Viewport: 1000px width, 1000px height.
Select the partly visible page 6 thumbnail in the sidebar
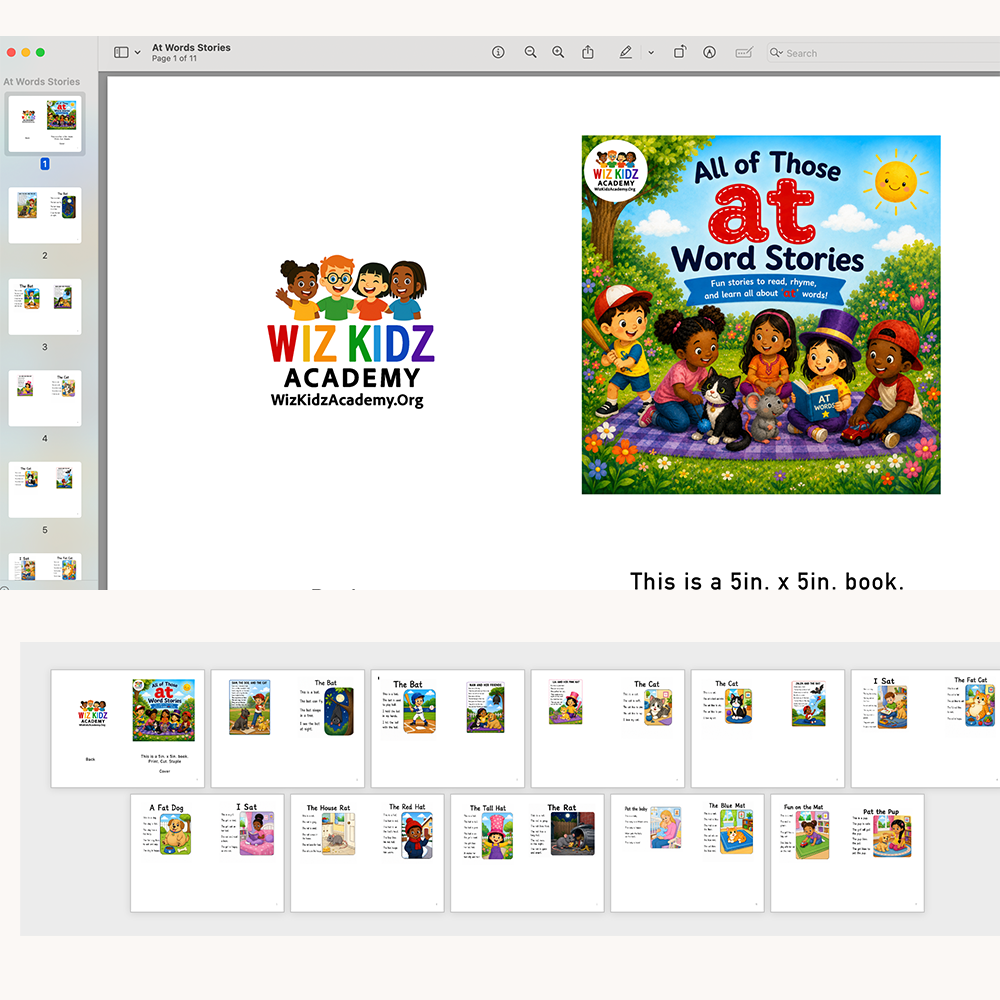point(45,566)
